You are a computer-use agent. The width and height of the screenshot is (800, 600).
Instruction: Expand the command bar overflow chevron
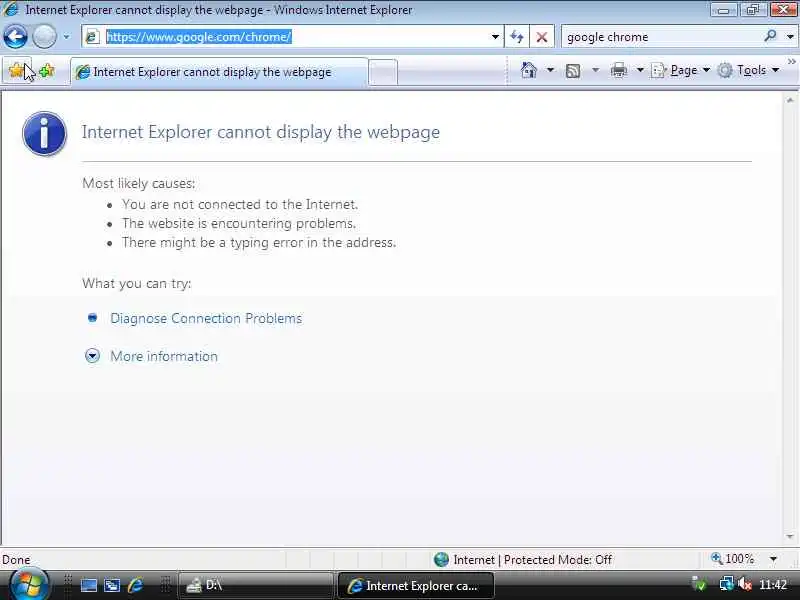(x=791, y=61)
